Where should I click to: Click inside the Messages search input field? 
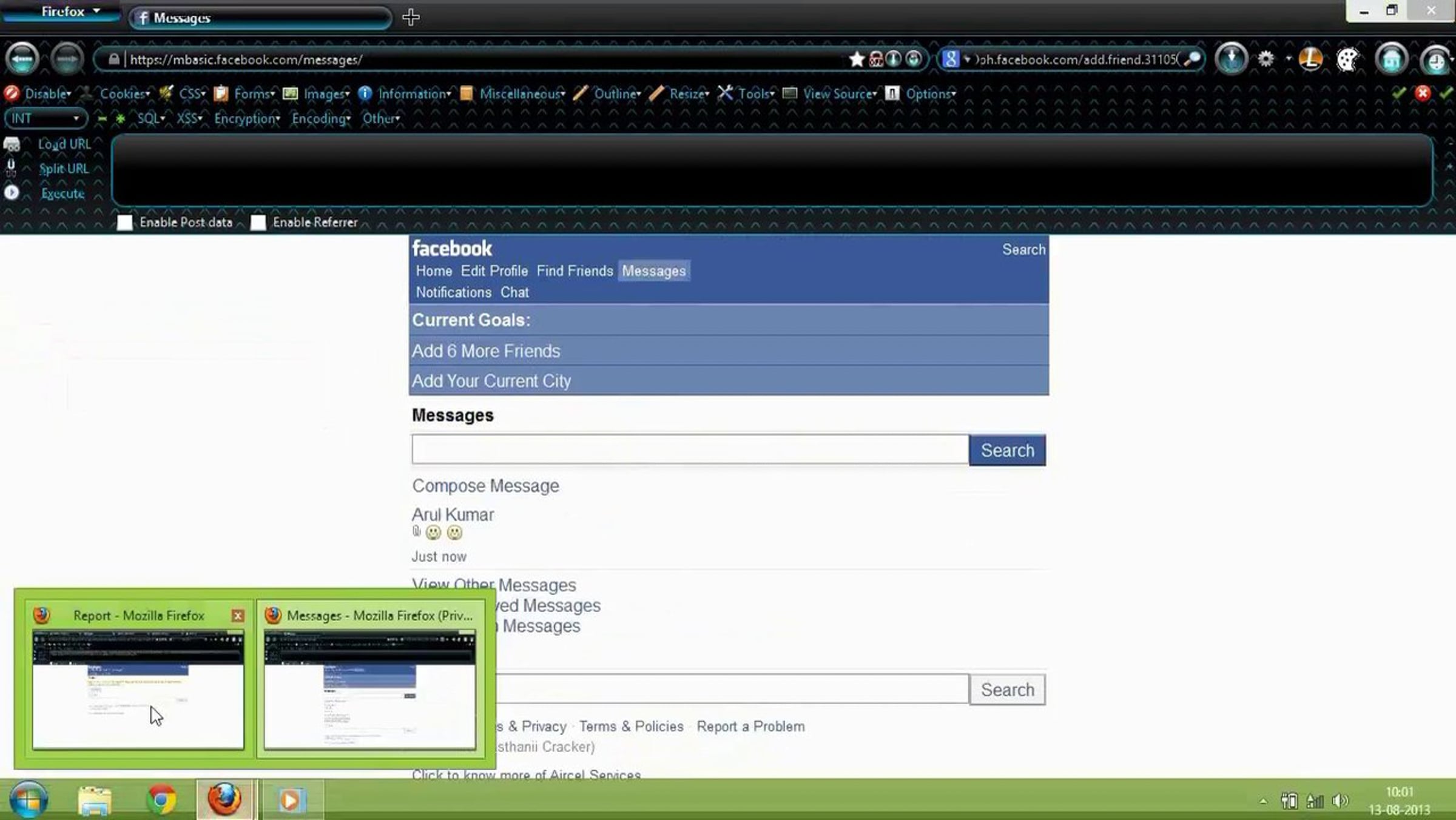click(690, 449)
